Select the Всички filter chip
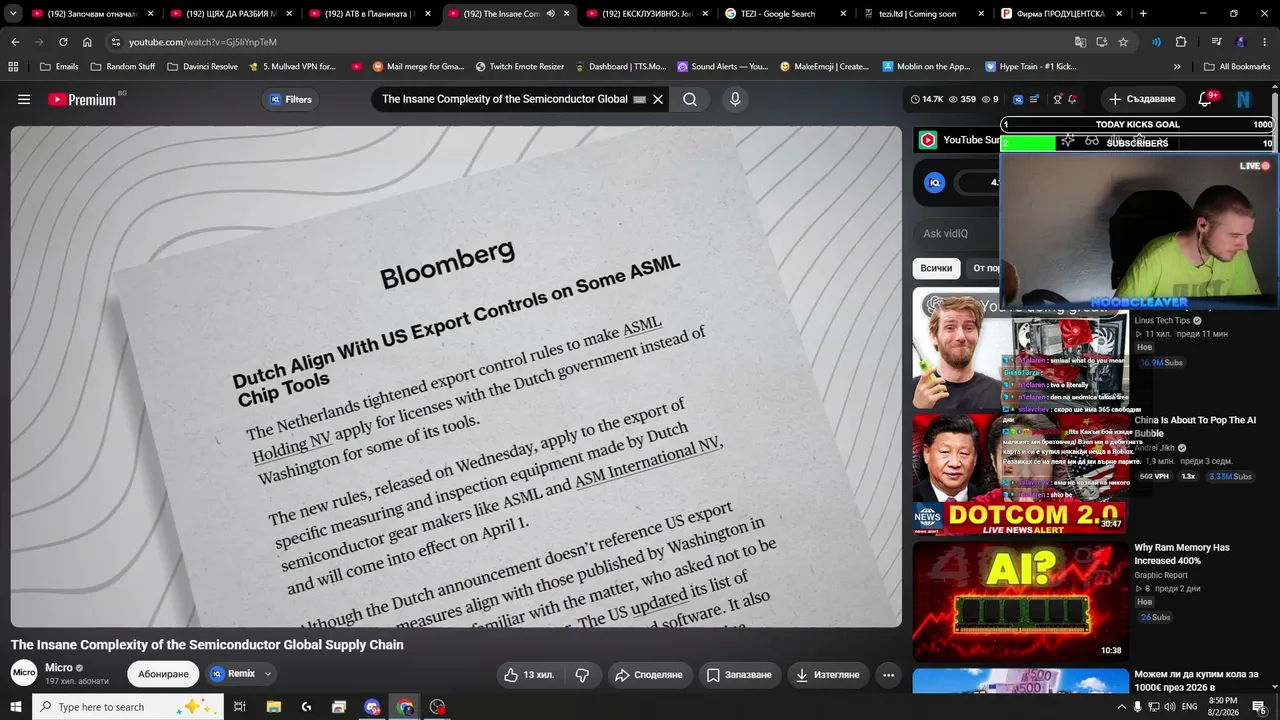1280x720 pixels. point(936,268)
